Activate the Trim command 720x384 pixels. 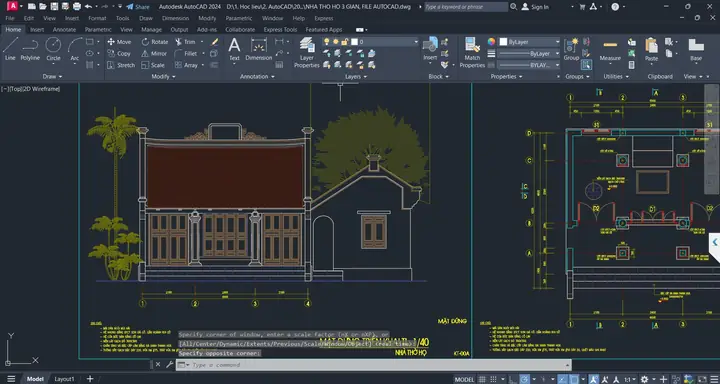pyautogui.click(x=185, y=42)
